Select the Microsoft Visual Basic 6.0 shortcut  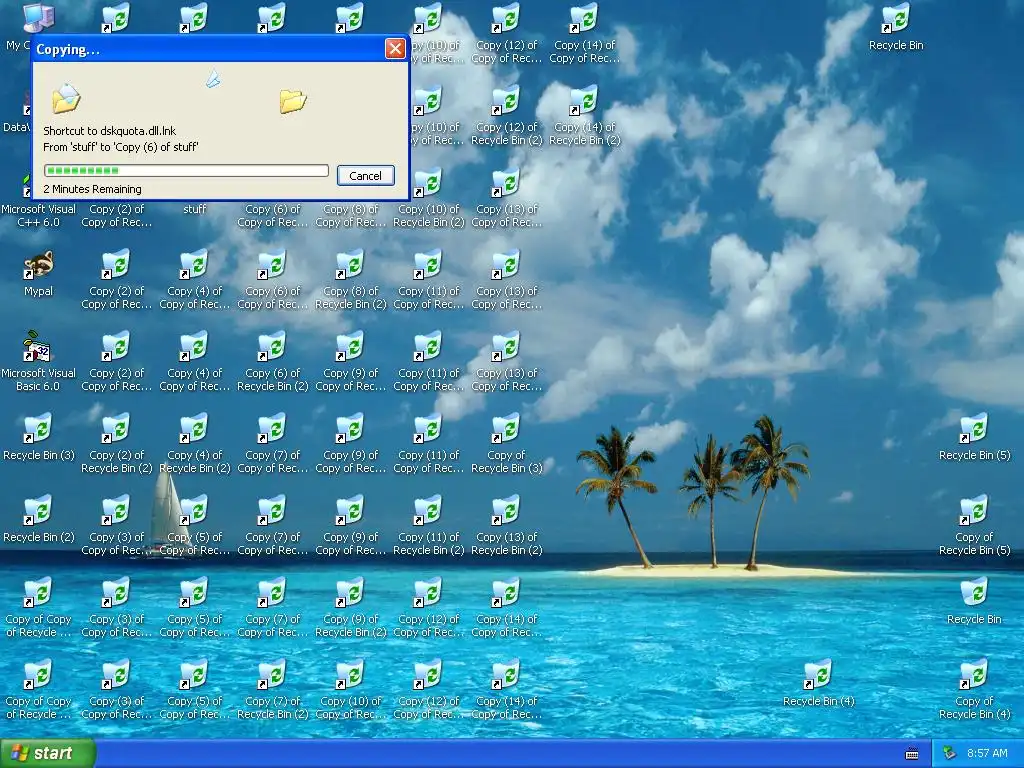tap(38, 361)
